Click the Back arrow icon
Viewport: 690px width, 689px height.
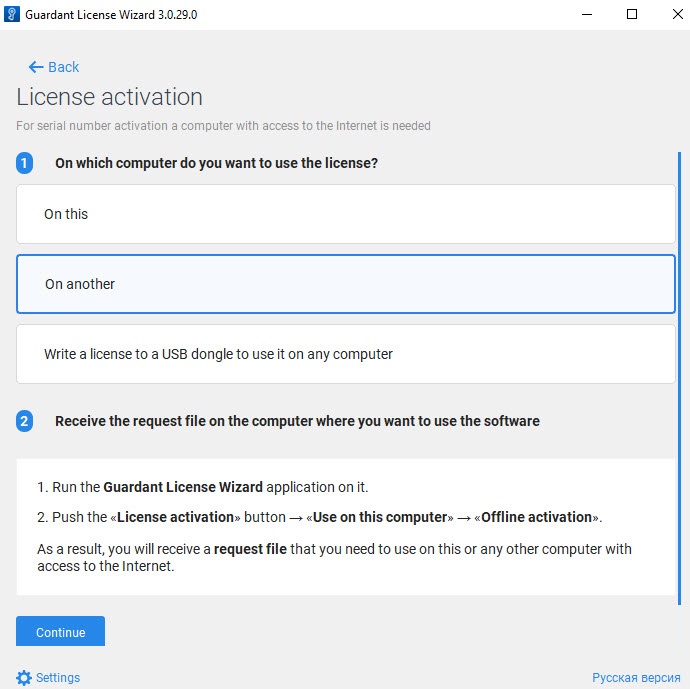pyautogui.click(x=36, y=67)
